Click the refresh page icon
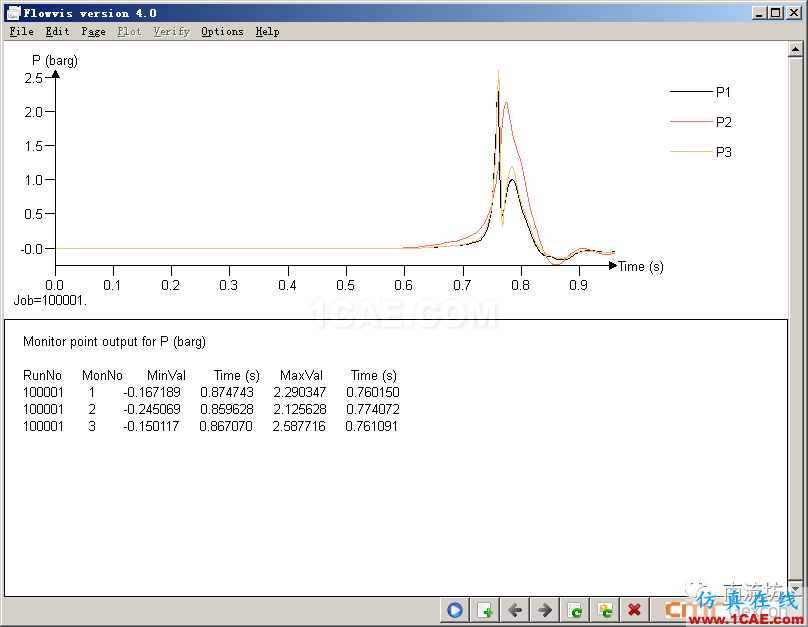The width and height of the screenshot is (808, 627). coord(575,611)
